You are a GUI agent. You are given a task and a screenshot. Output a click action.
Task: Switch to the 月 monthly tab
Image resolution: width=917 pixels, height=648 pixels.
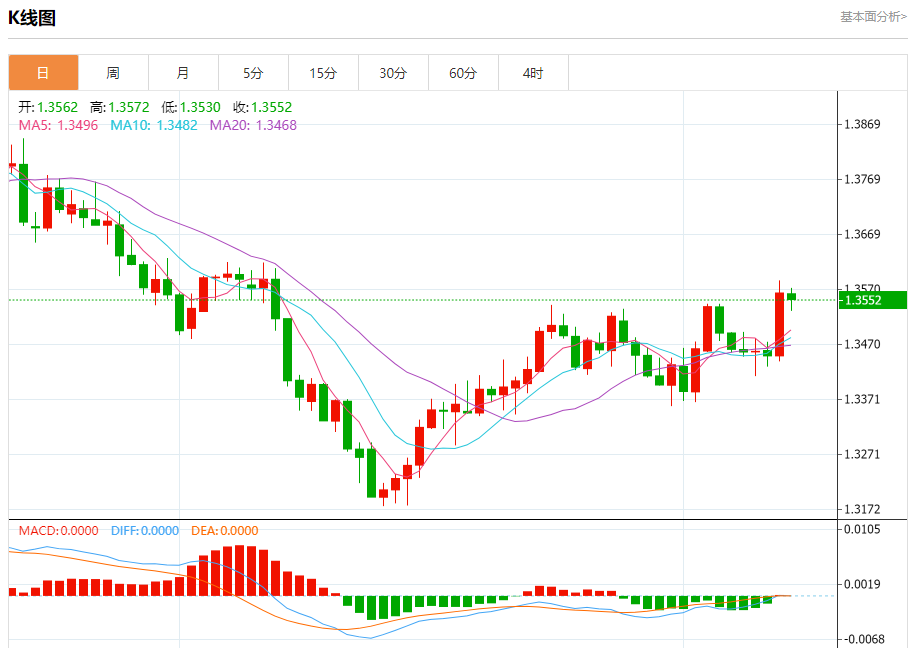click(184, 73)
